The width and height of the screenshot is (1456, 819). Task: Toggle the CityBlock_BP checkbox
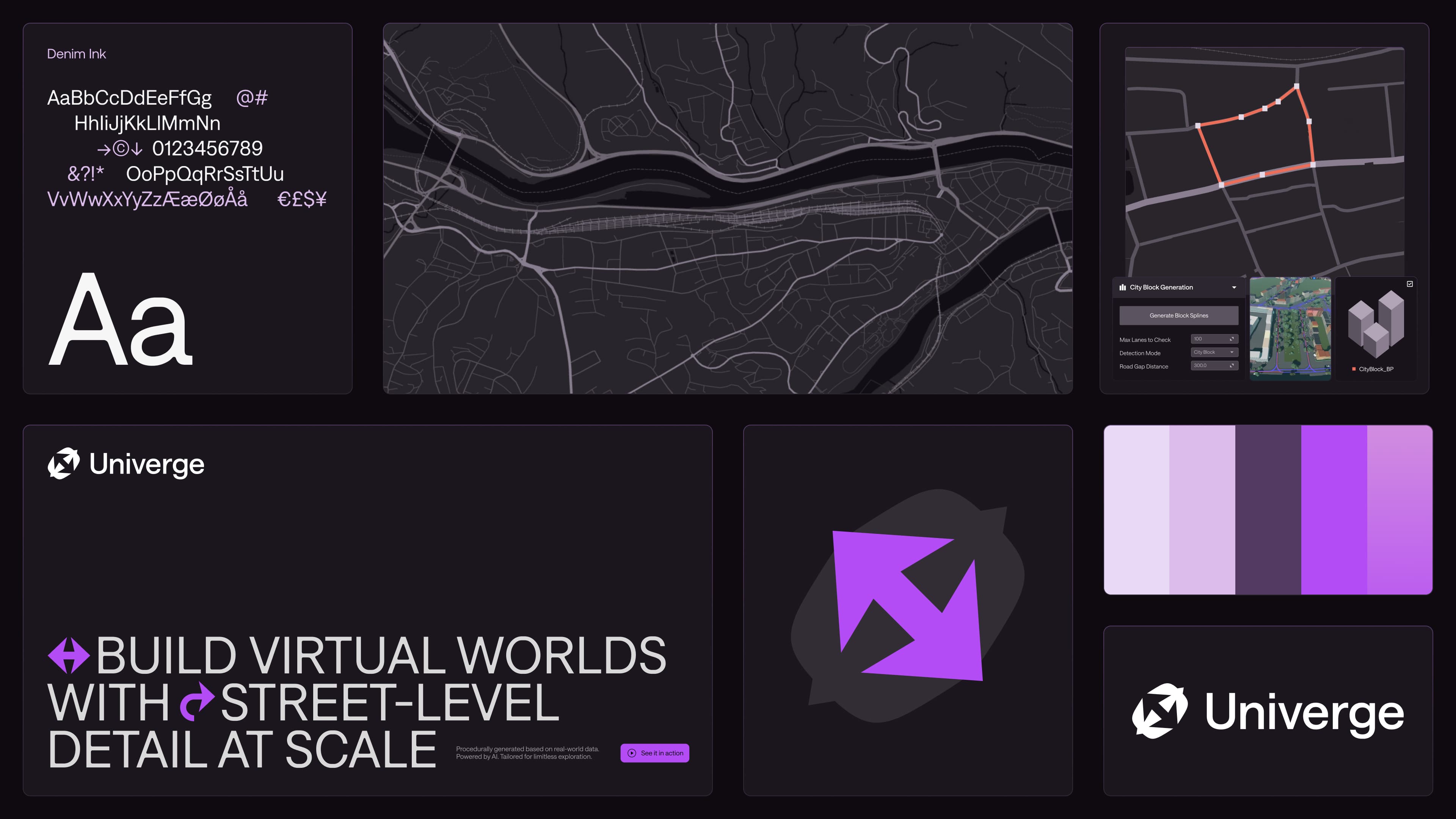coord(1410,284)
